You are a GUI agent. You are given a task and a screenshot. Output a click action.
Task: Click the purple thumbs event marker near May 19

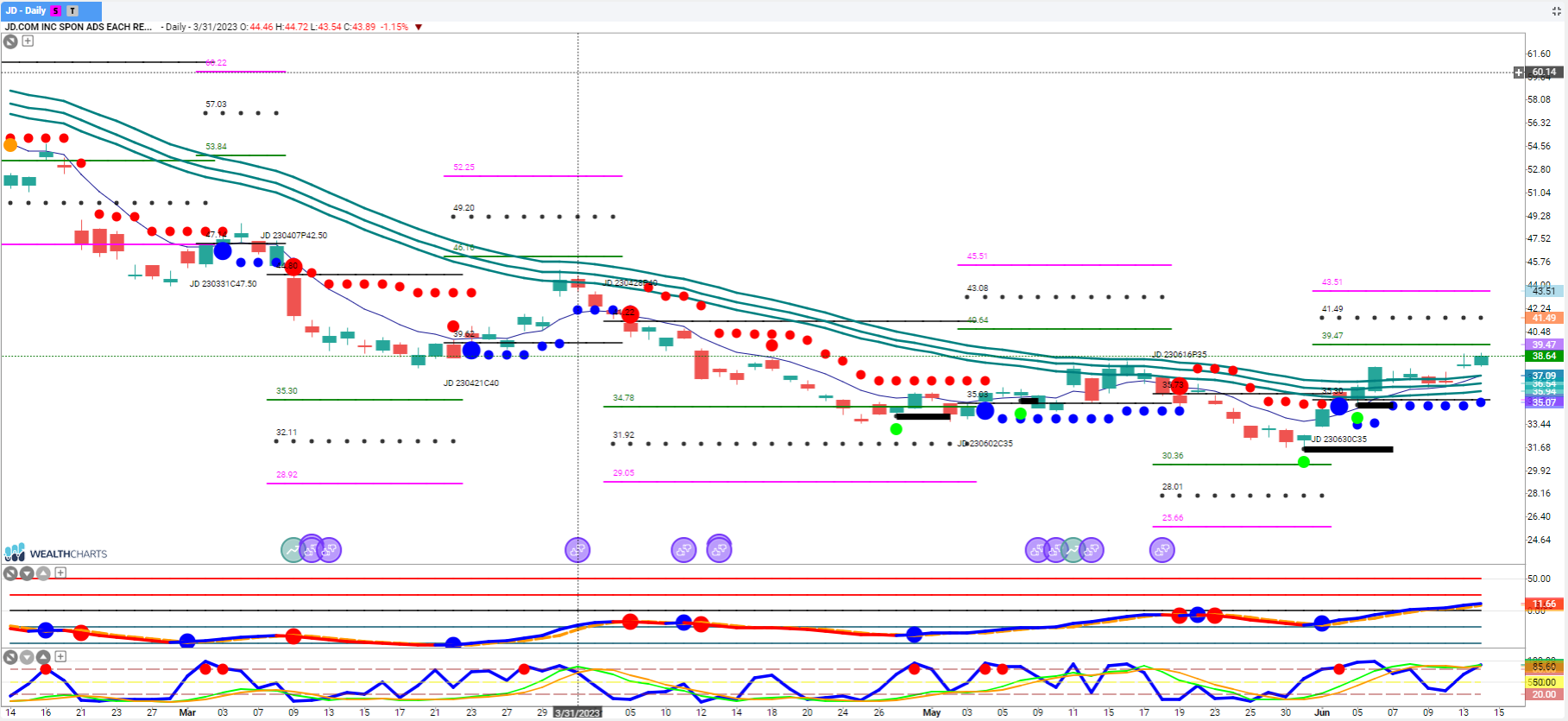tap(1162, 549)
